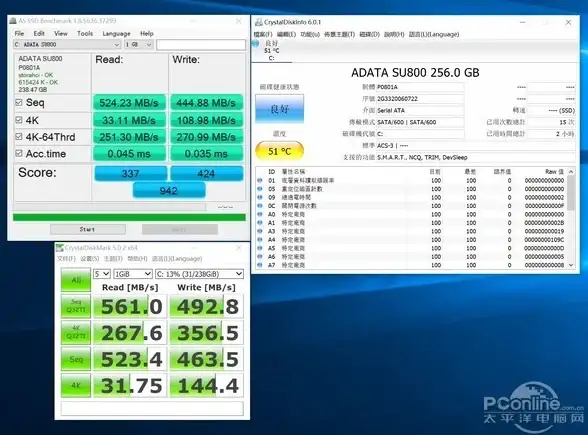Image resolution: width=588 pixels, height=435 pixels.
Task: Click the green AS SSD progress bar
Action: [x=129, y=218]
